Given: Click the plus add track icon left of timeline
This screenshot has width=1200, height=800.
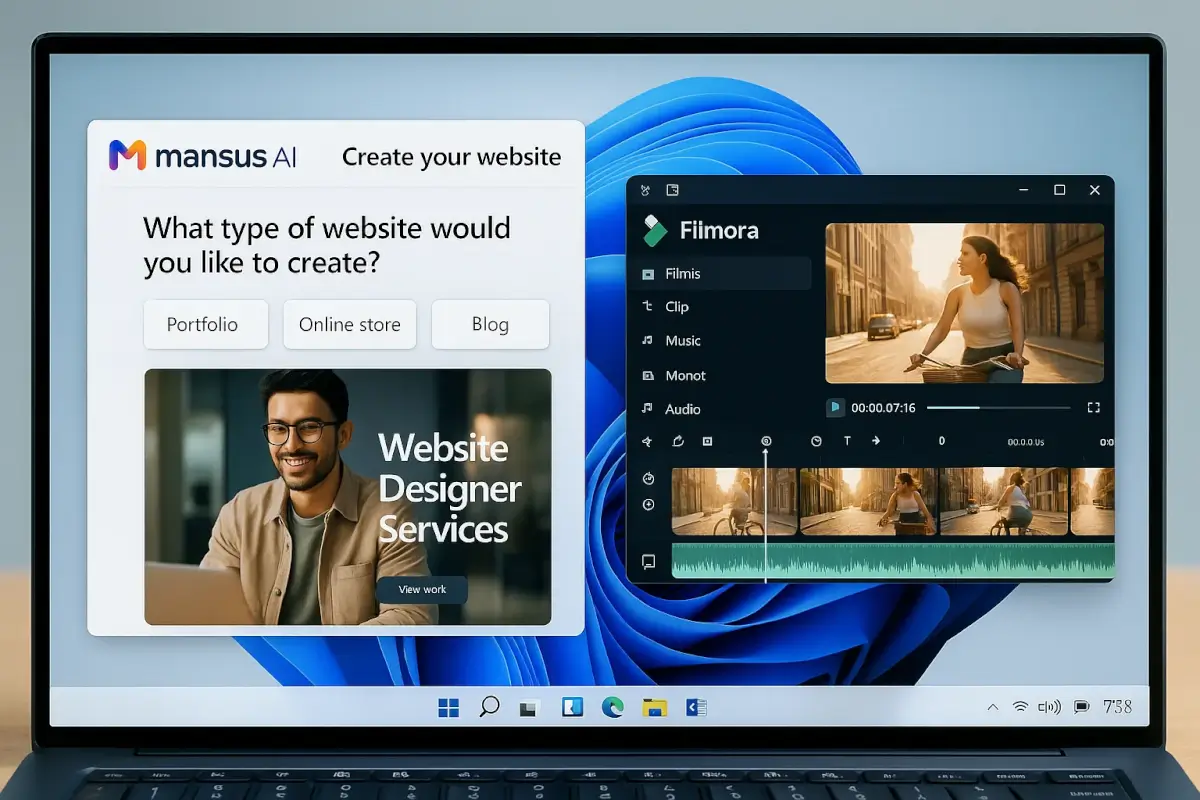Looking at the screenshot, I should click(x=648, y=505).
